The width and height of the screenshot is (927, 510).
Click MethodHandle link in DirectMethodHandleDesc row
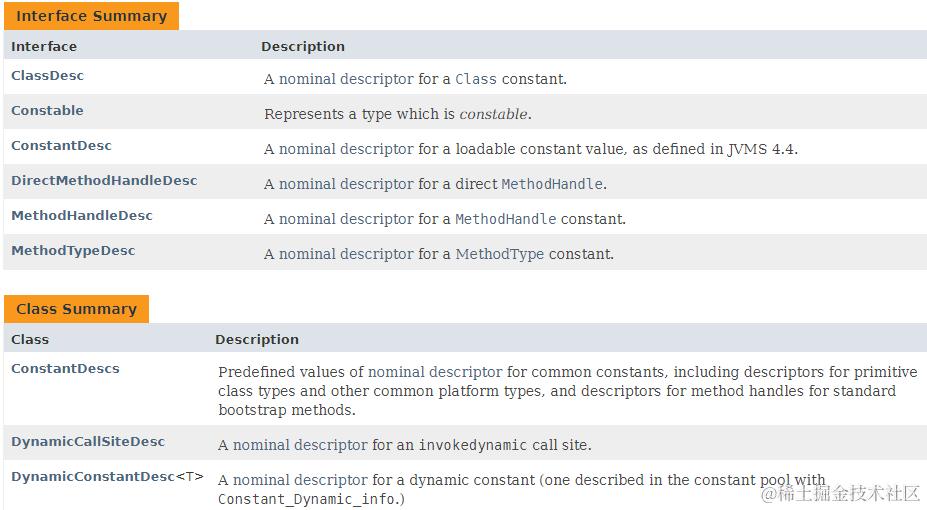click(x=551, y=184)
